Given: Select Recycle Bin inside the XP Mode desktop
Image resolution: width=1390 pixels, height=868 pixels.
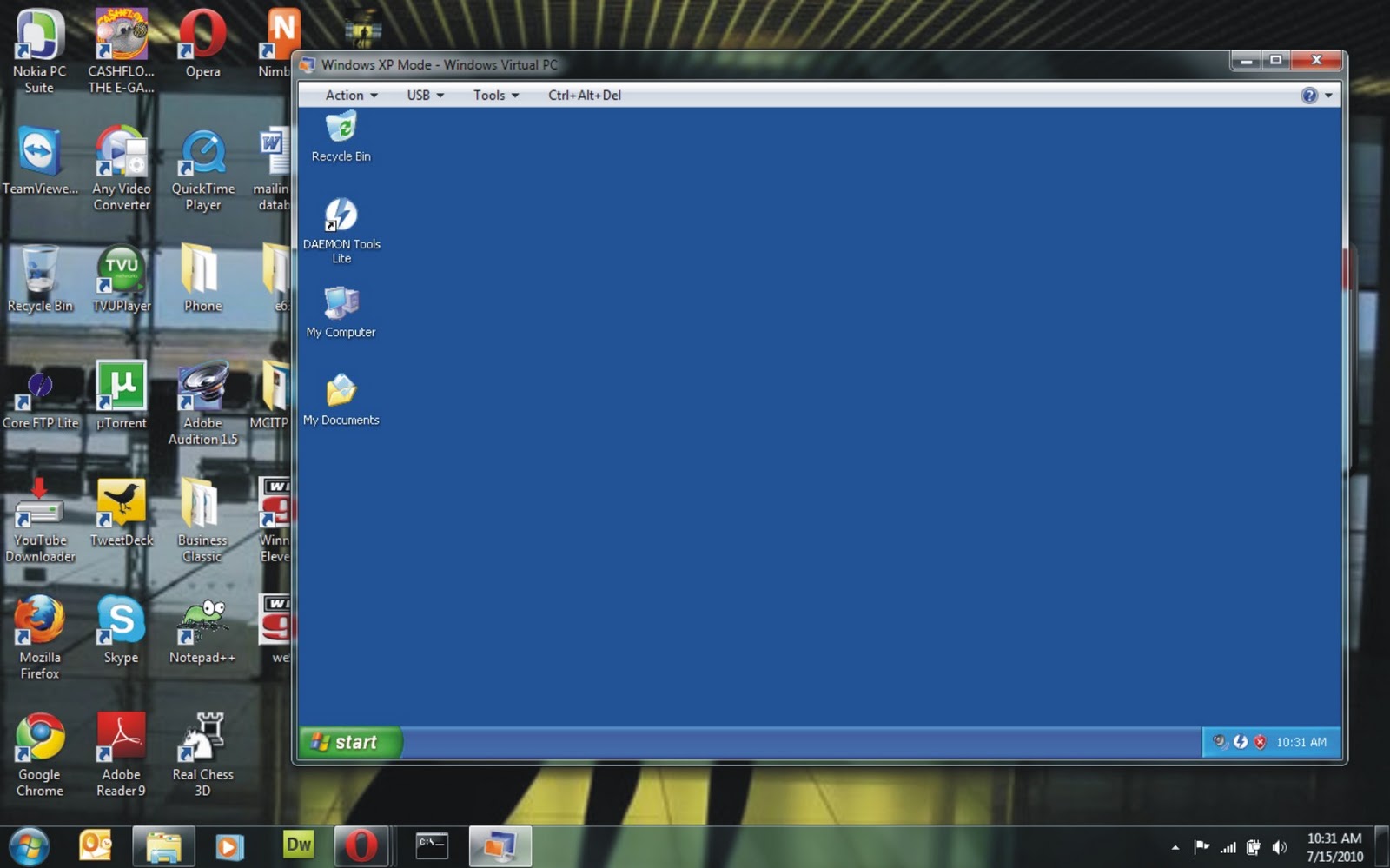Looking at the screenshot, I should [x=341, y=137].
